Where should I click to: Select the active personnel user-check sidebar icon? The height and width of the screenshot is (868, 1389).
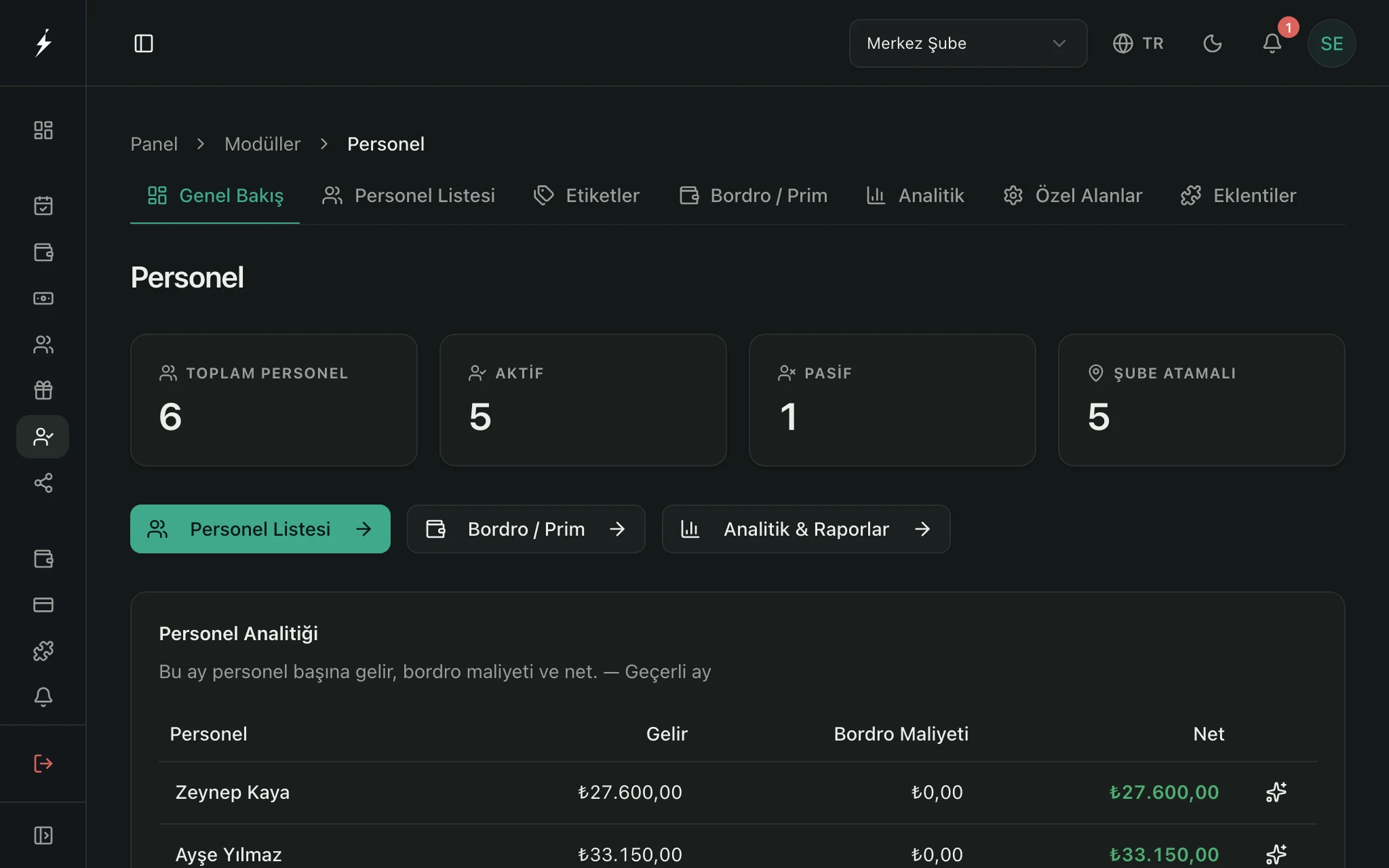pos(43,437)
